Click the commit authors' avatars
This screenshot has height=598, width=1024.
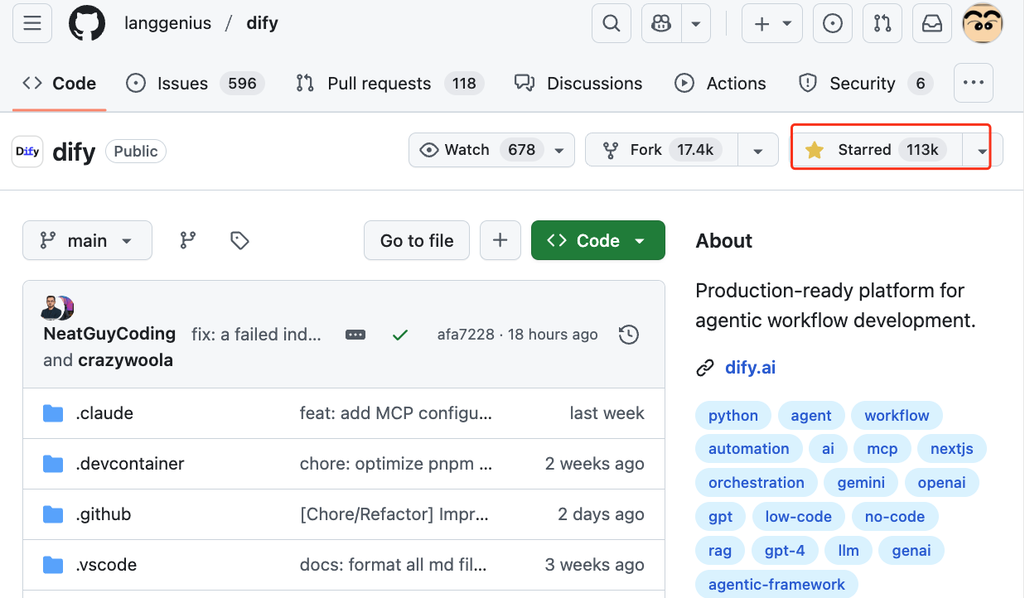(57, 307)
